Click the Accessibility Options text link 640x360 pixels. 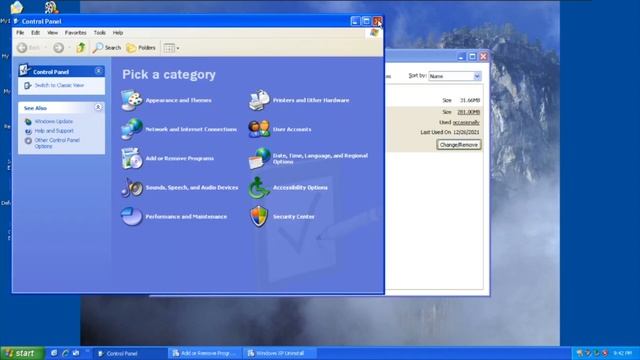pos(300,187)
